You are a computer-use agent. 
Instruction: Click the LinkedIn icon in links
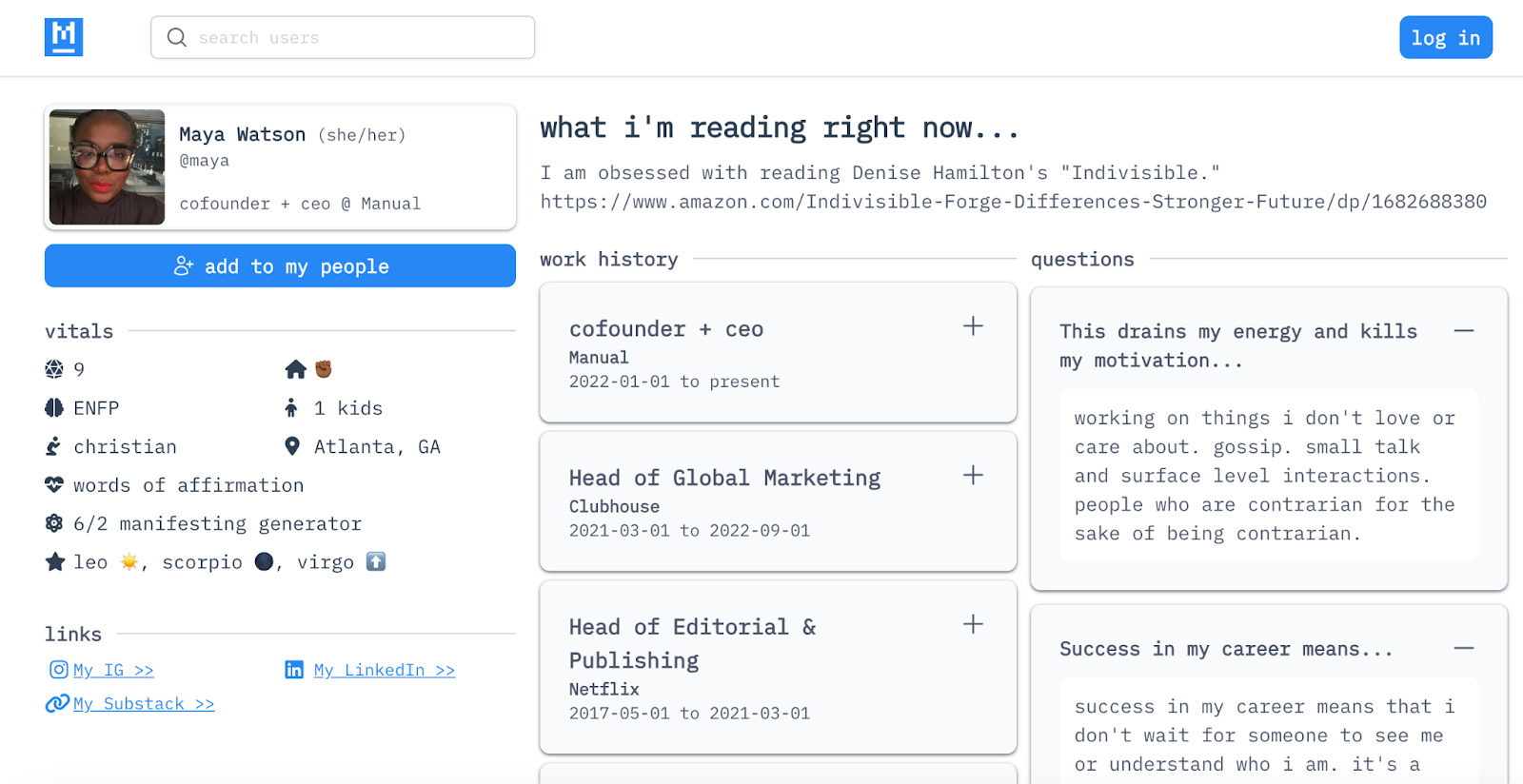pos(294,670)
